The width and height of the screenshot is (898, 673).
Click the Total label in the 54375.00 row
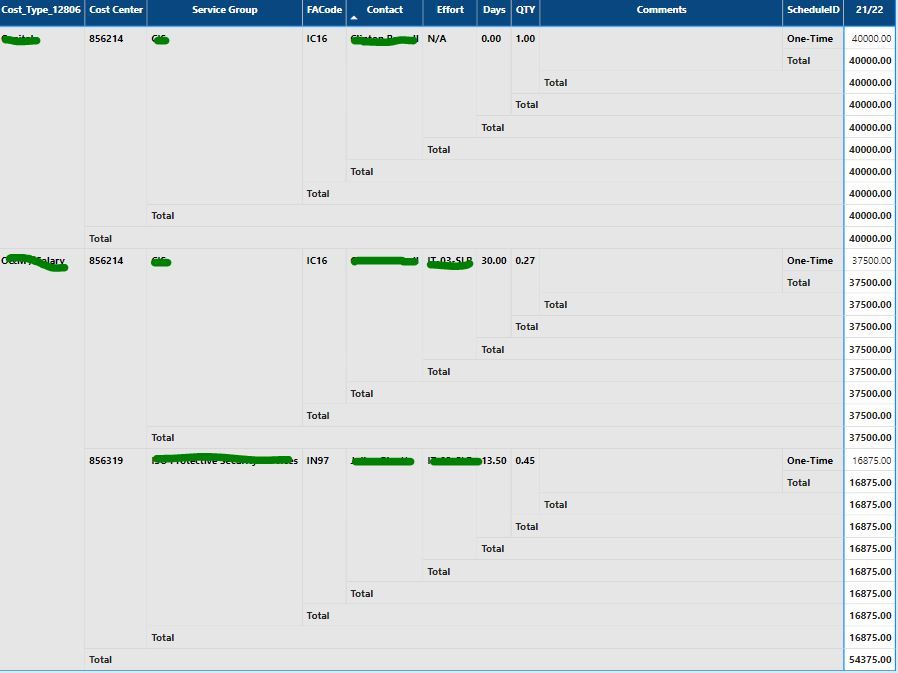tap(100, 660)
